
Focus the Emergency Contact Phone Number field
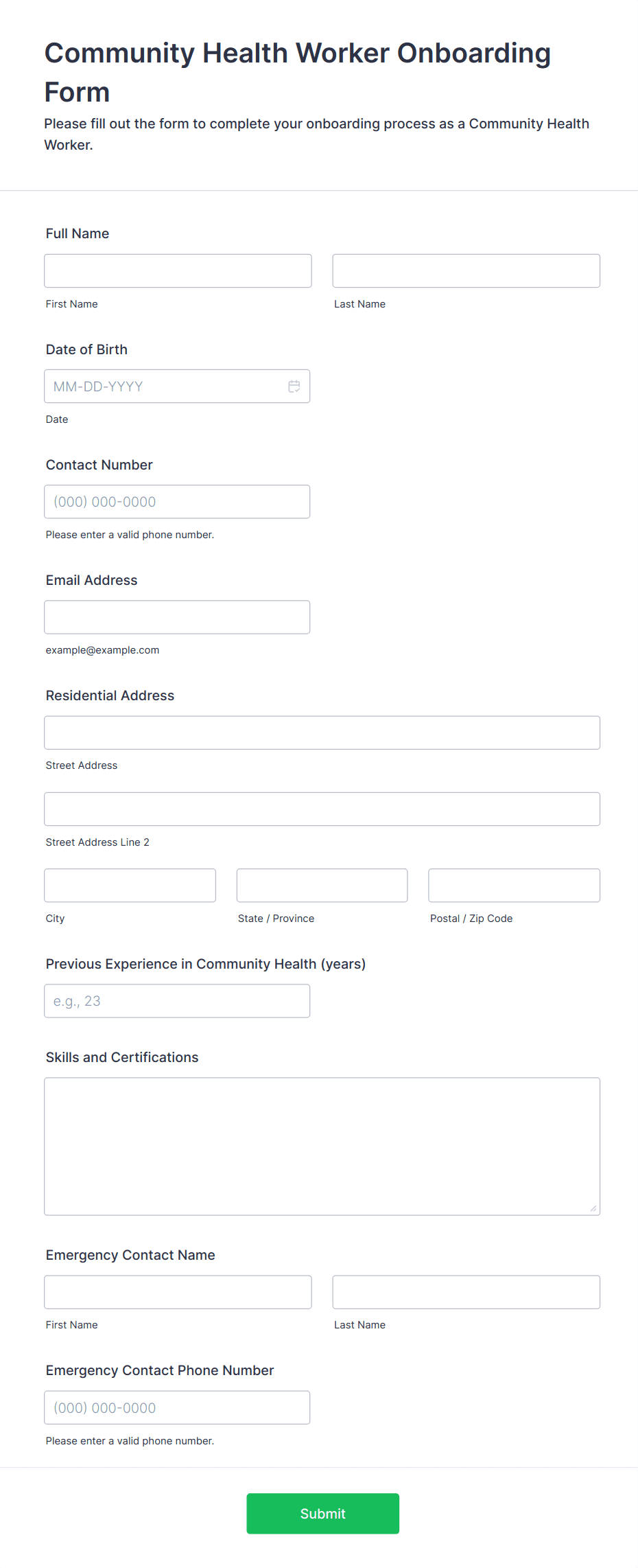[x=177, y=1407]
